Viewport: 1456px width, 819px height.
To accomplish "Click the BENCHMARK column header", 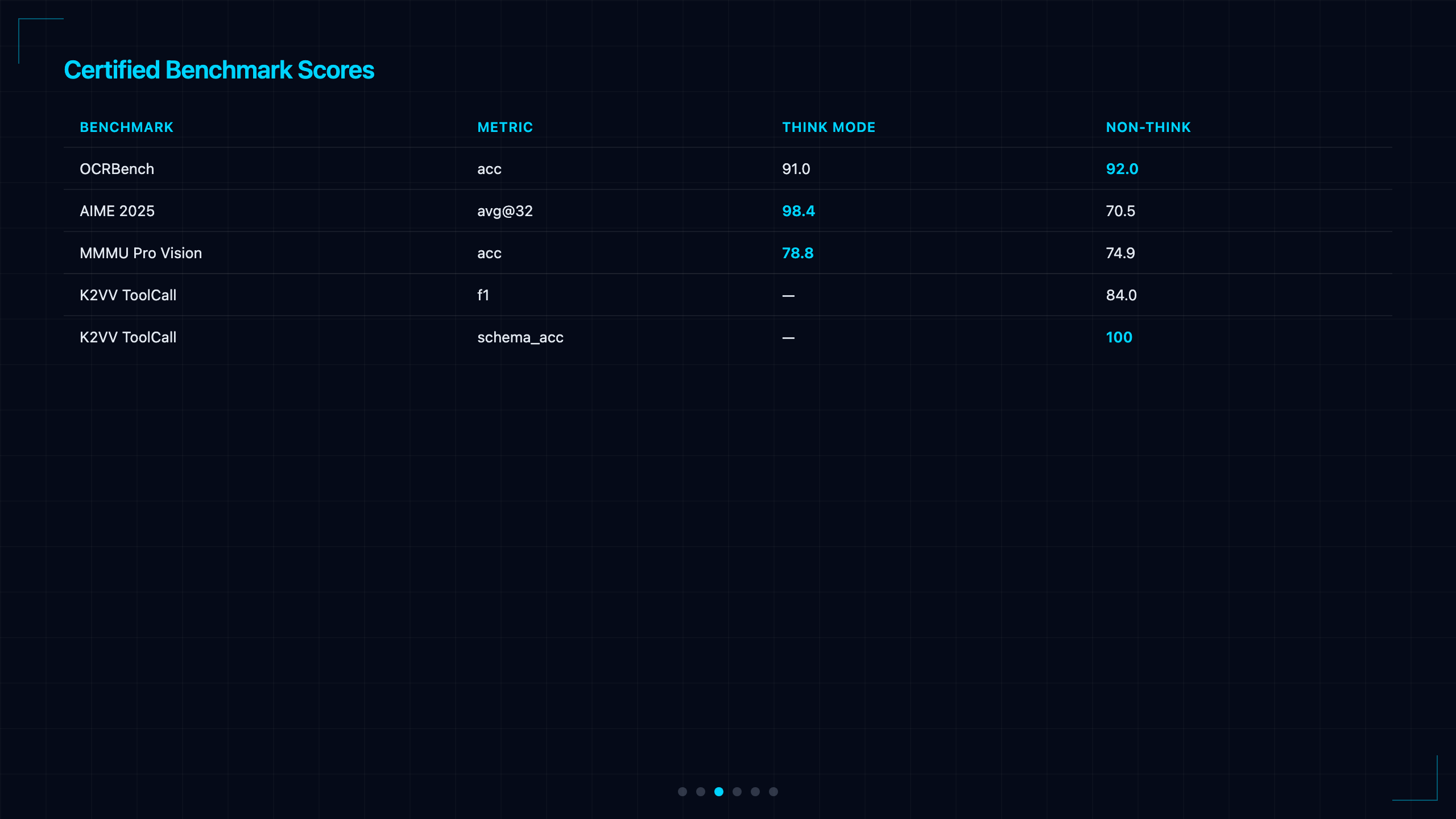I will click(x=126, y=127).
